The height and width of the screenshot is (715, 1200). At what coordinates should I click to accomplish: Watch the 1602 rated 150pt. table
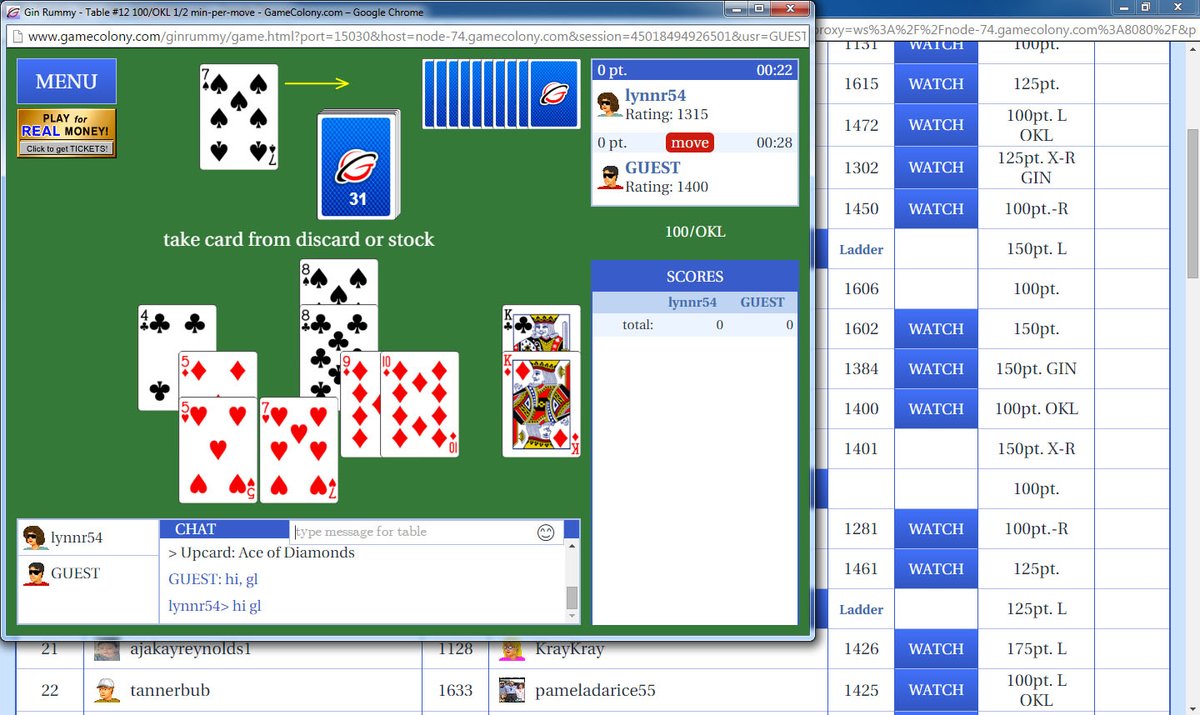(x=935, y=329)
